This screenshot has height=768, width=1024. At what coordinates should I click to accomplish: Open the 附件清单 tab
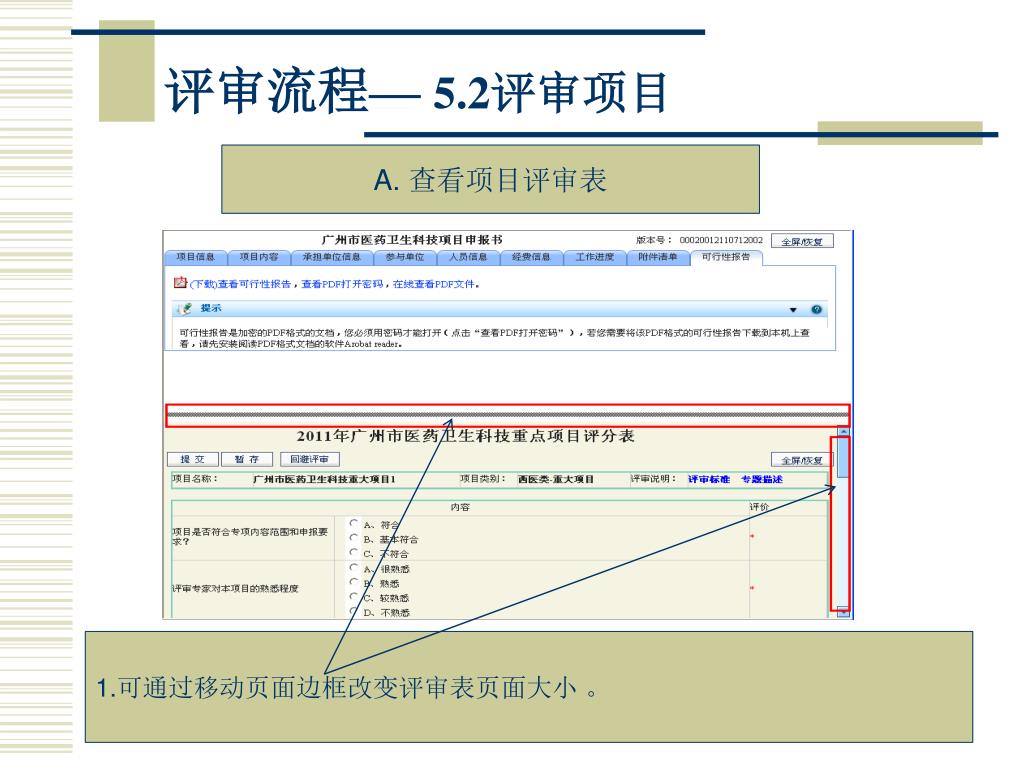658,257
